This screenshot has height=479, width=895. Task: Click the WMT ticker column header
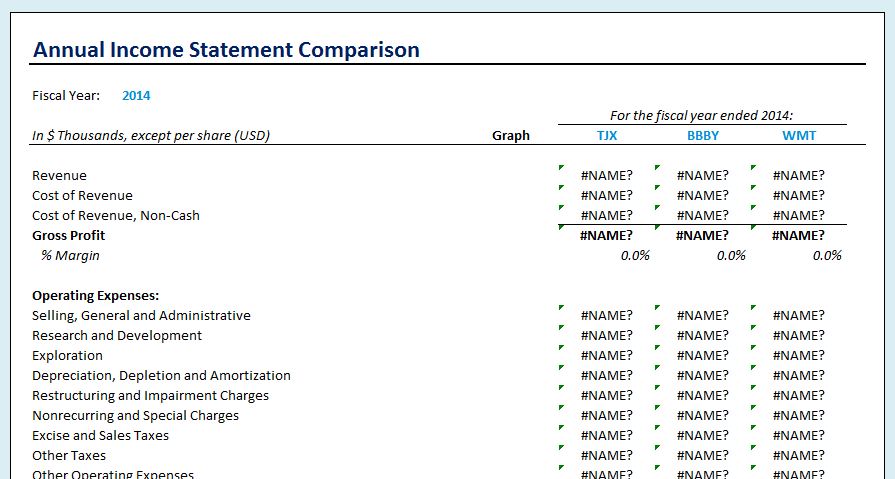pos(799,135)
